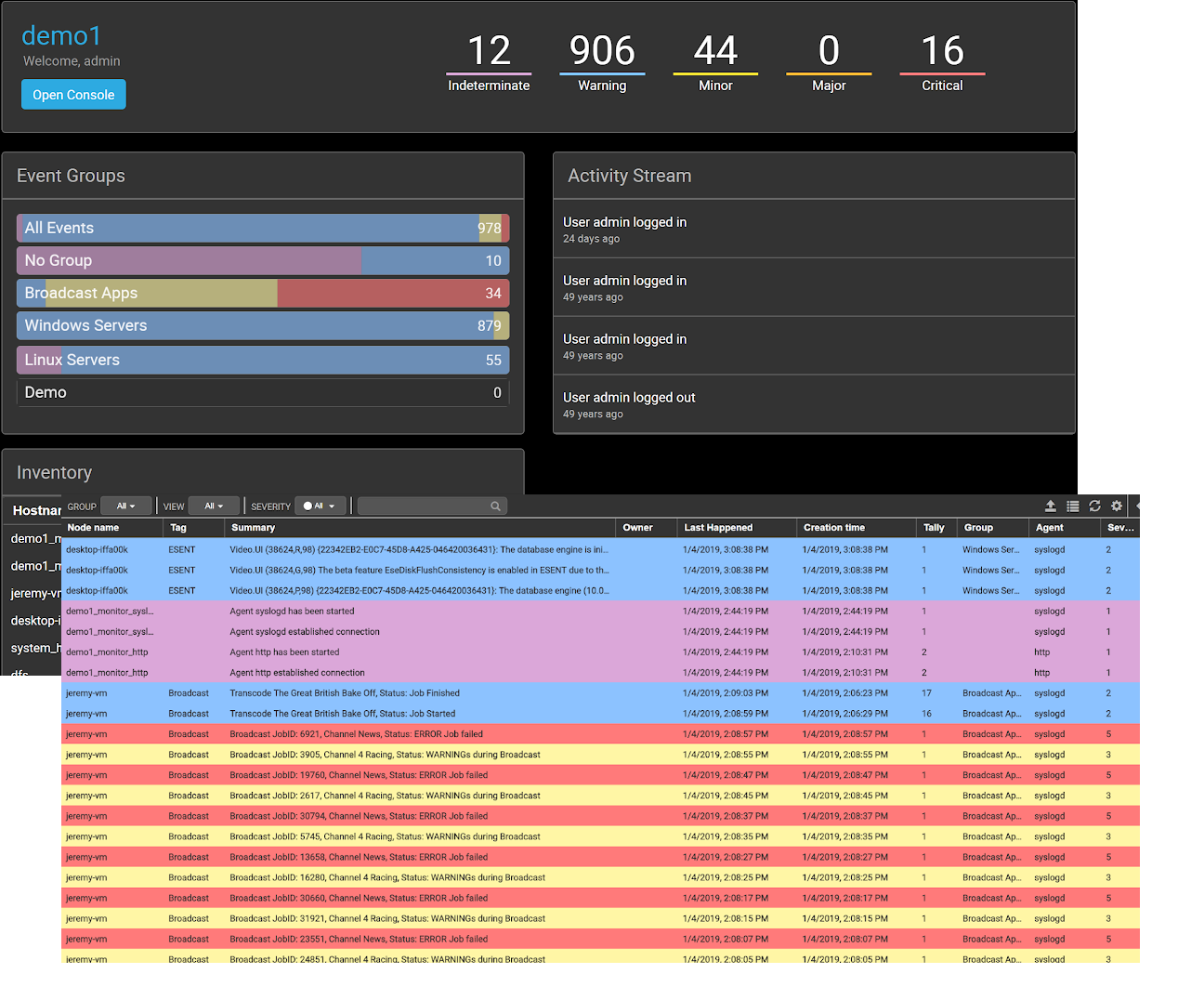This screenshot has width=1204, height=987.
Task: Select 'Agent syslogd established connection' event row
Action: tap(600, 631)
